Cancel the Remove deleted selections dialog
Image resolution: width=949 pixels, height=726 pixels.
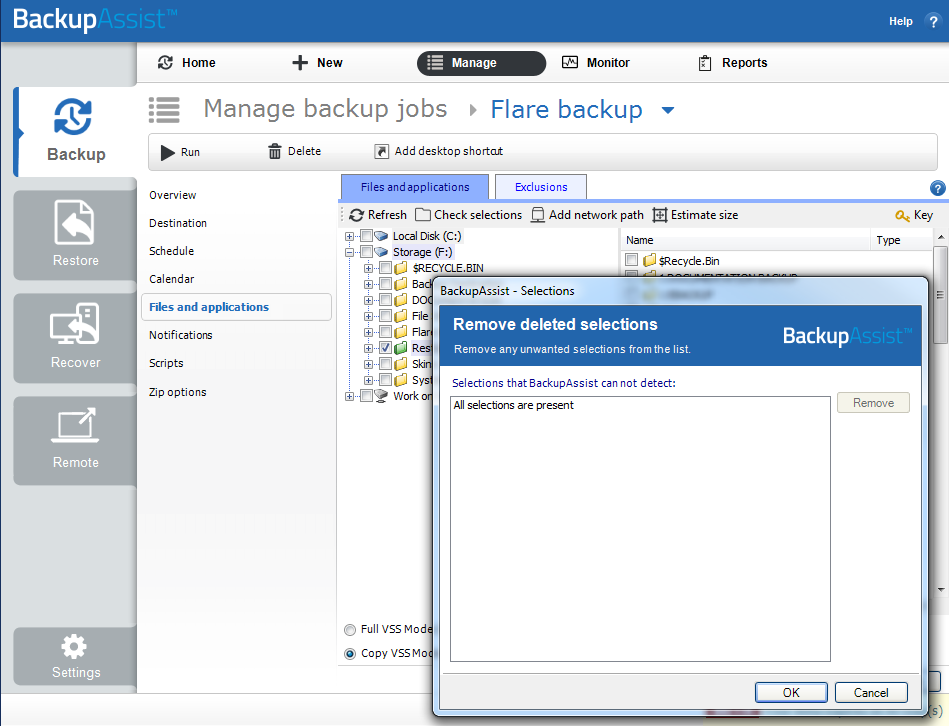tap(871, 693)
